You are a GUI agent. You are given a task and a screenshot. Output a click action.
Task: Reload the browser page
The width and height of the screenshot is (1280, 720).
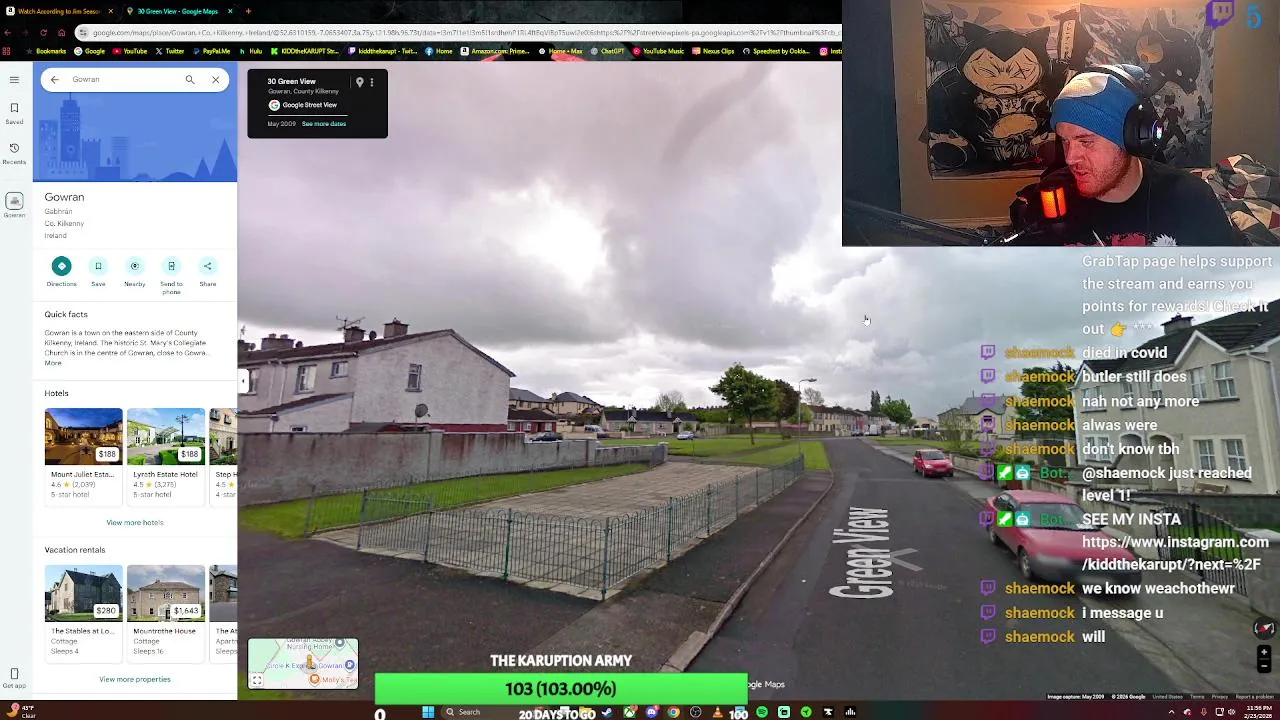pyautogui.click(x=43, y=33)
